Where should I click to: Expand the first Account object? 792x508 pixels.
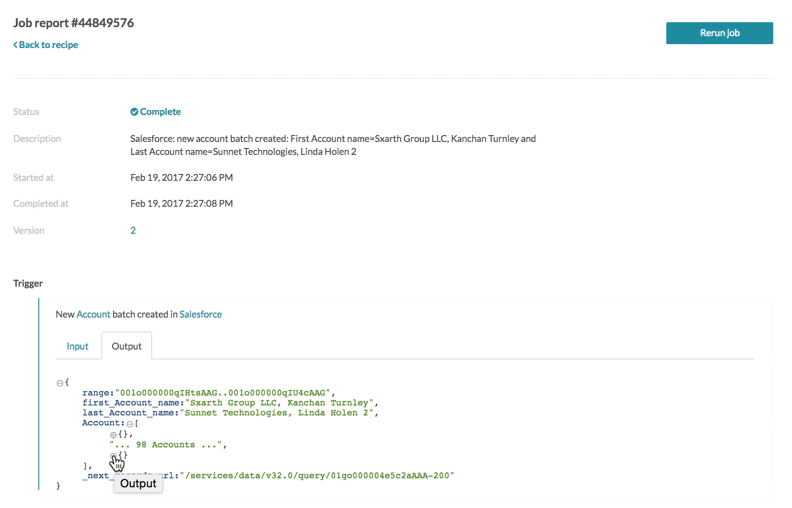113,434
